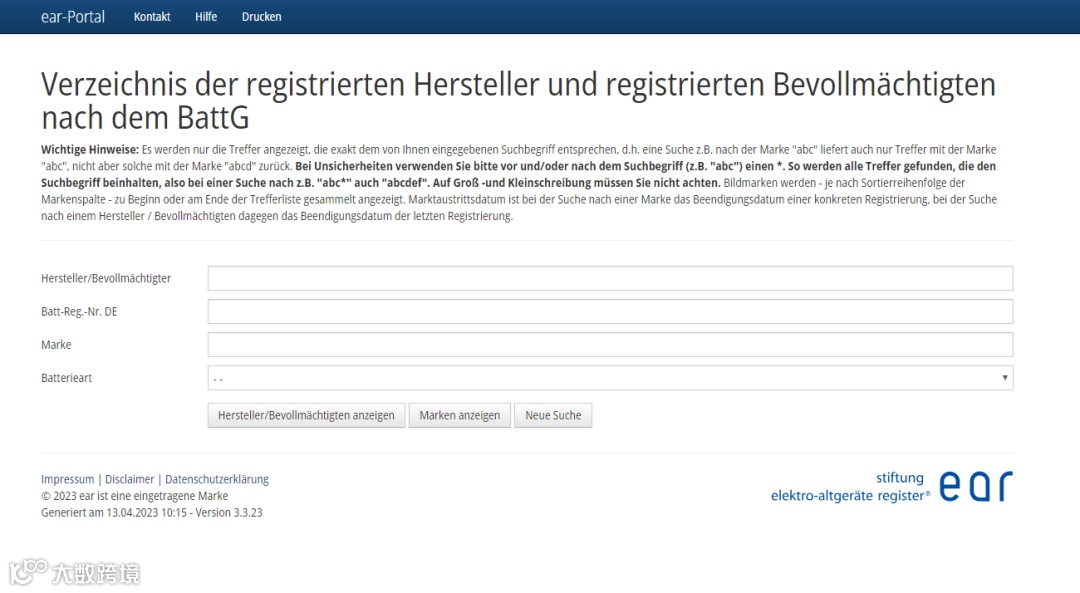1080x593 pixels.
Task: Open the ear-Portal home link
Action: pos(73,17)
